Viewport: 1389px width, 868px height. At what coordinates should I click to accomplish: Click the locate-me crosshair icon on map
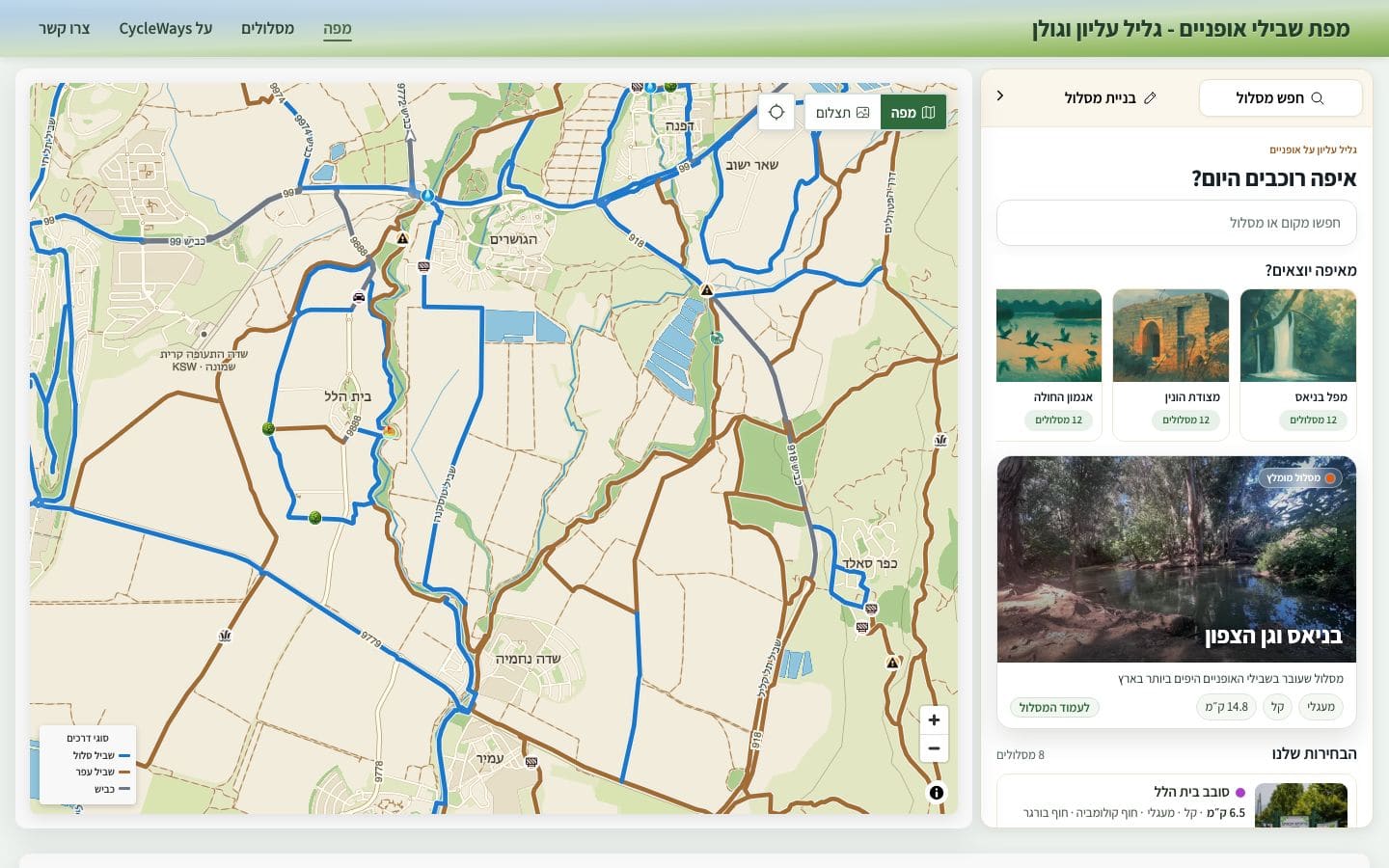point(776,112)
